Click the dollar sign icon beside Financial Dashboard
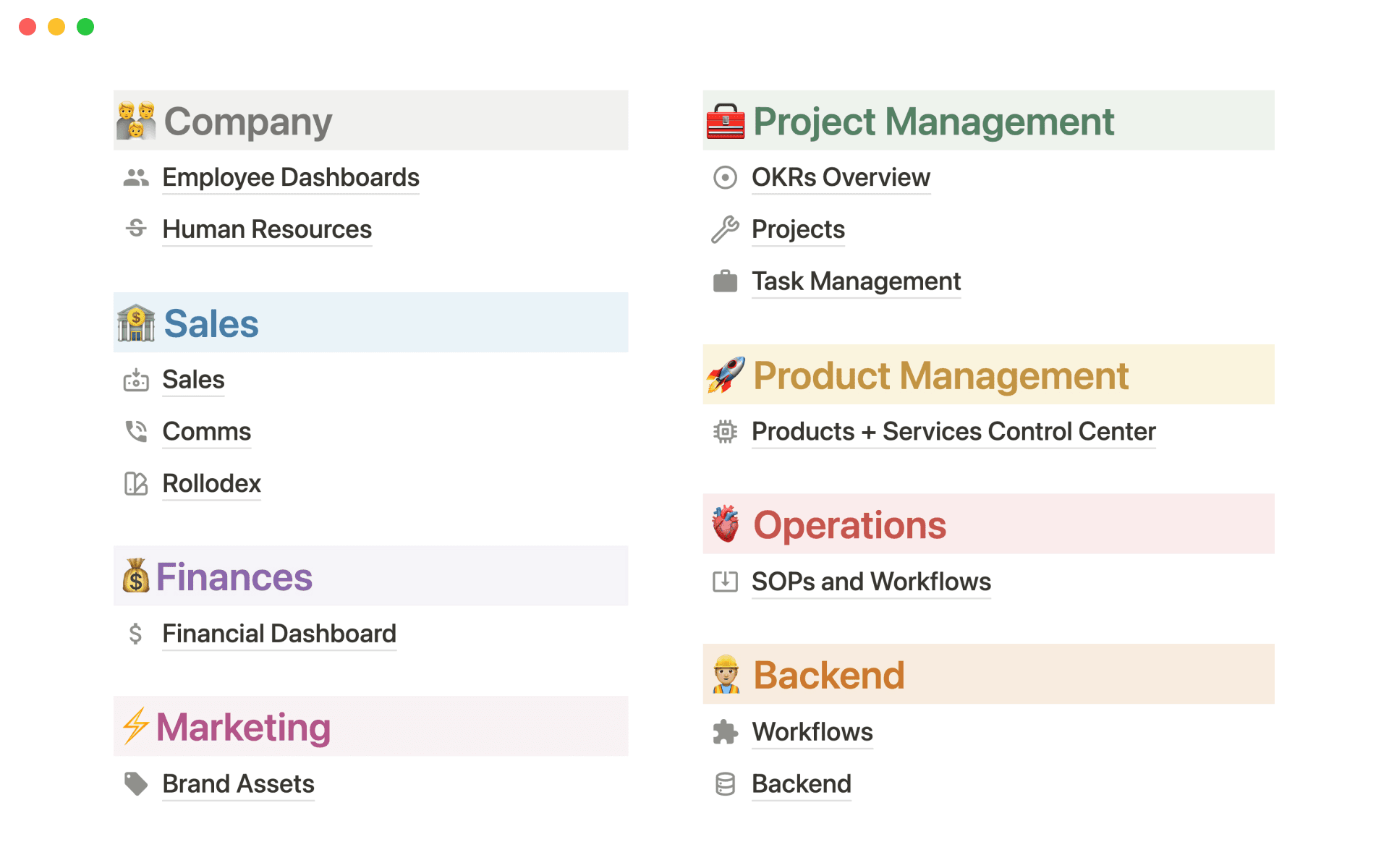The height and width of the screenshot is (868, 1389). coord(135,634)
